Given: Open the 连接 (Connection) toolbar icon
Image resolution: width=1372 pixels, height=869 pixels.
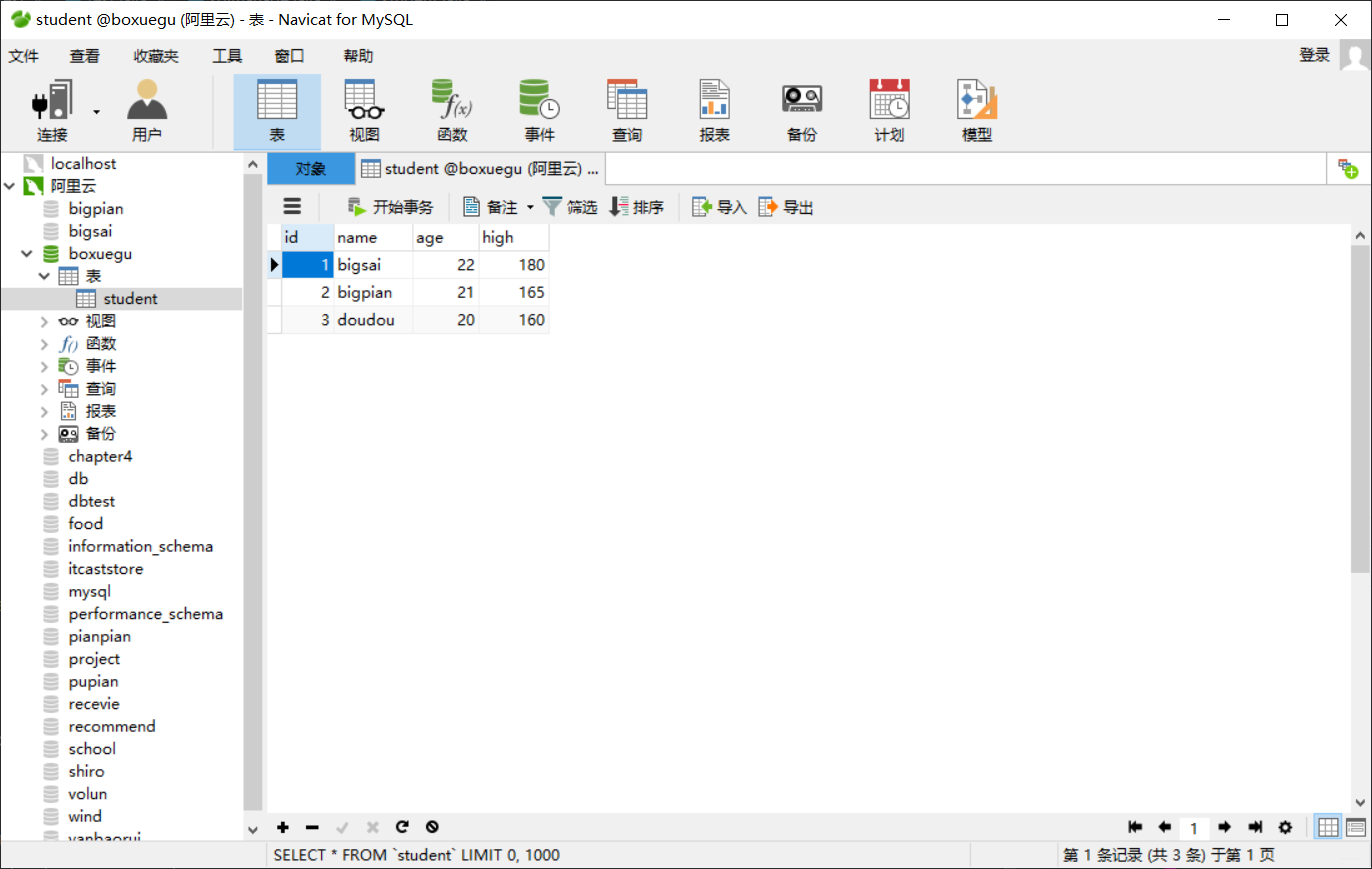Looking at the screenshot, I should coord(52,111).
